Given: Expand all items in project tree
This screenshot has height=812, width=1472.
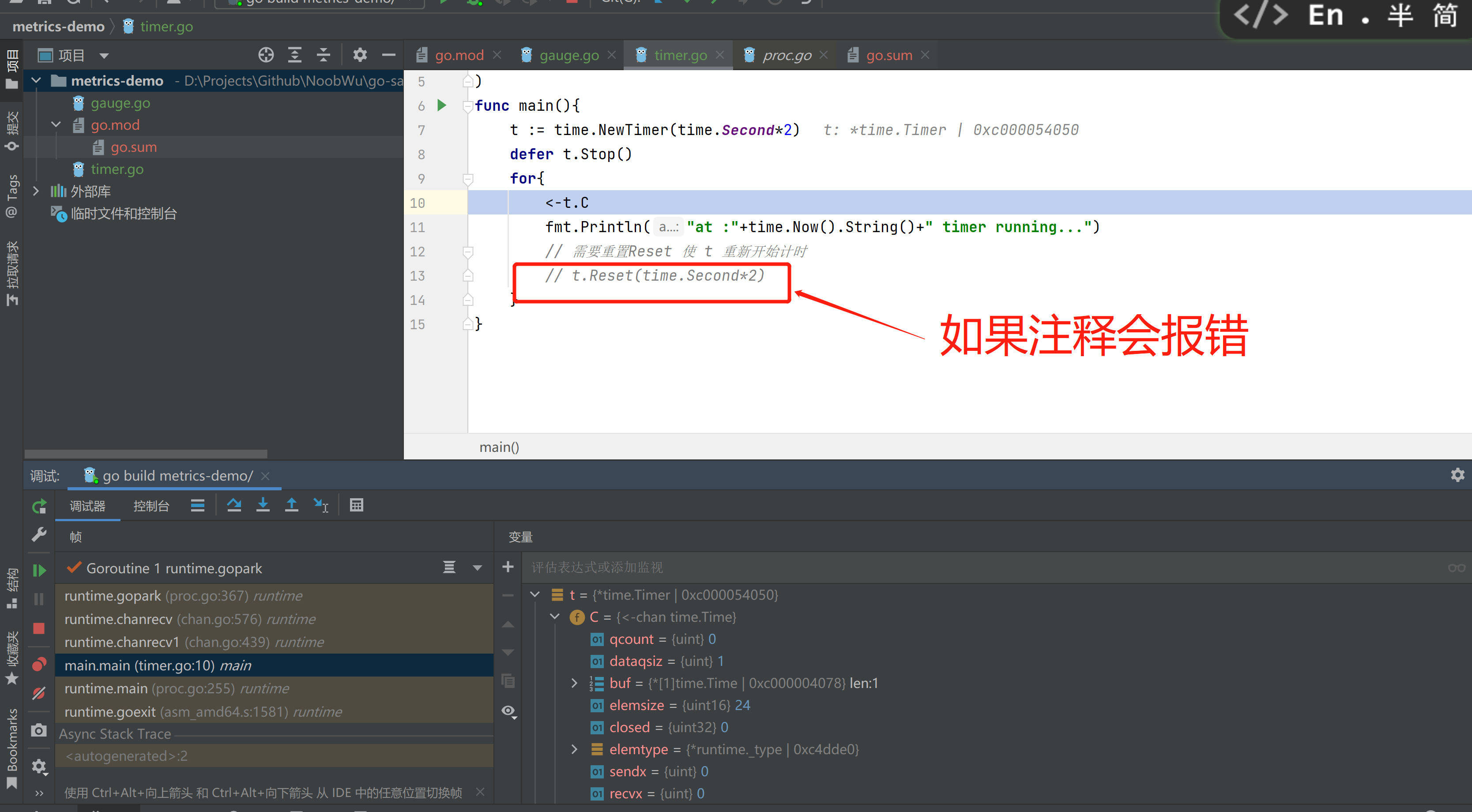Looking at the screenshot, I should point(294,55).
